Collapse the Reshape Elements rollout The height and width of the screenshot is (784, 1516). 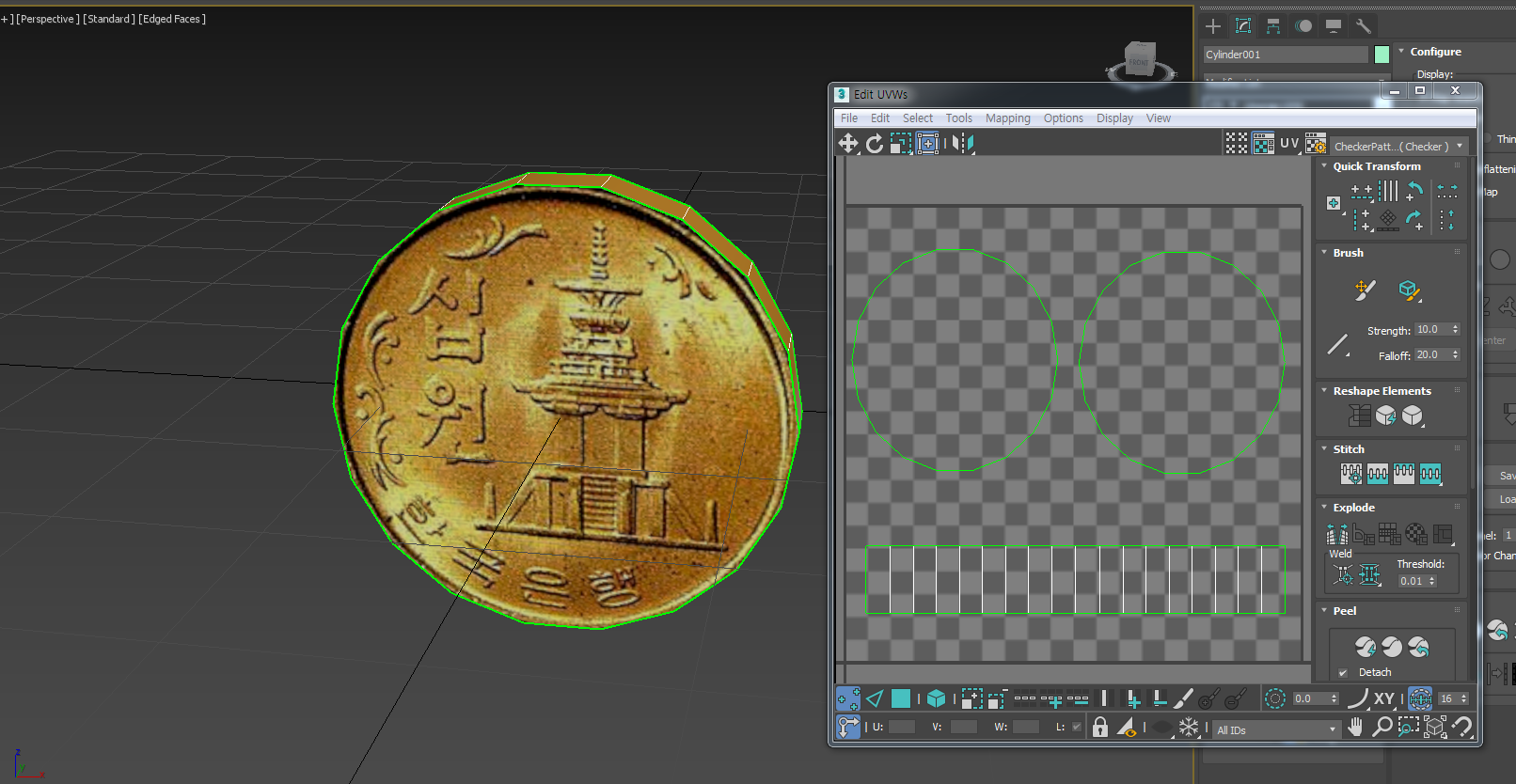(1324, 391)
